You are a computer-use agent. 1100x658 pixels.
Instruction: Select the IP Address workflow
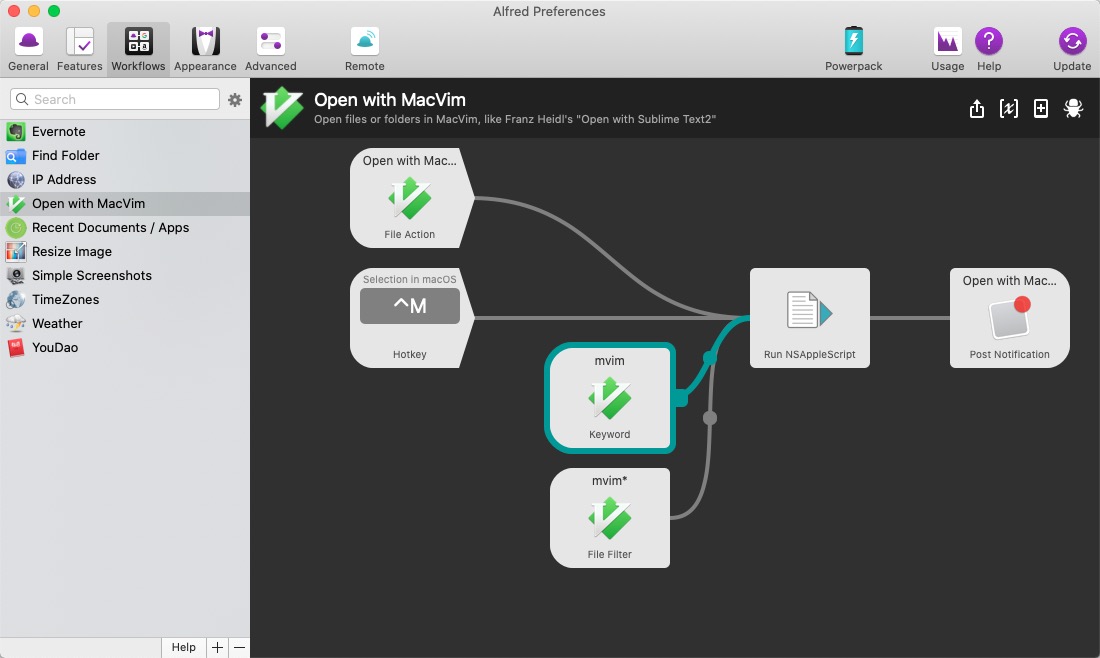[125, 179]
